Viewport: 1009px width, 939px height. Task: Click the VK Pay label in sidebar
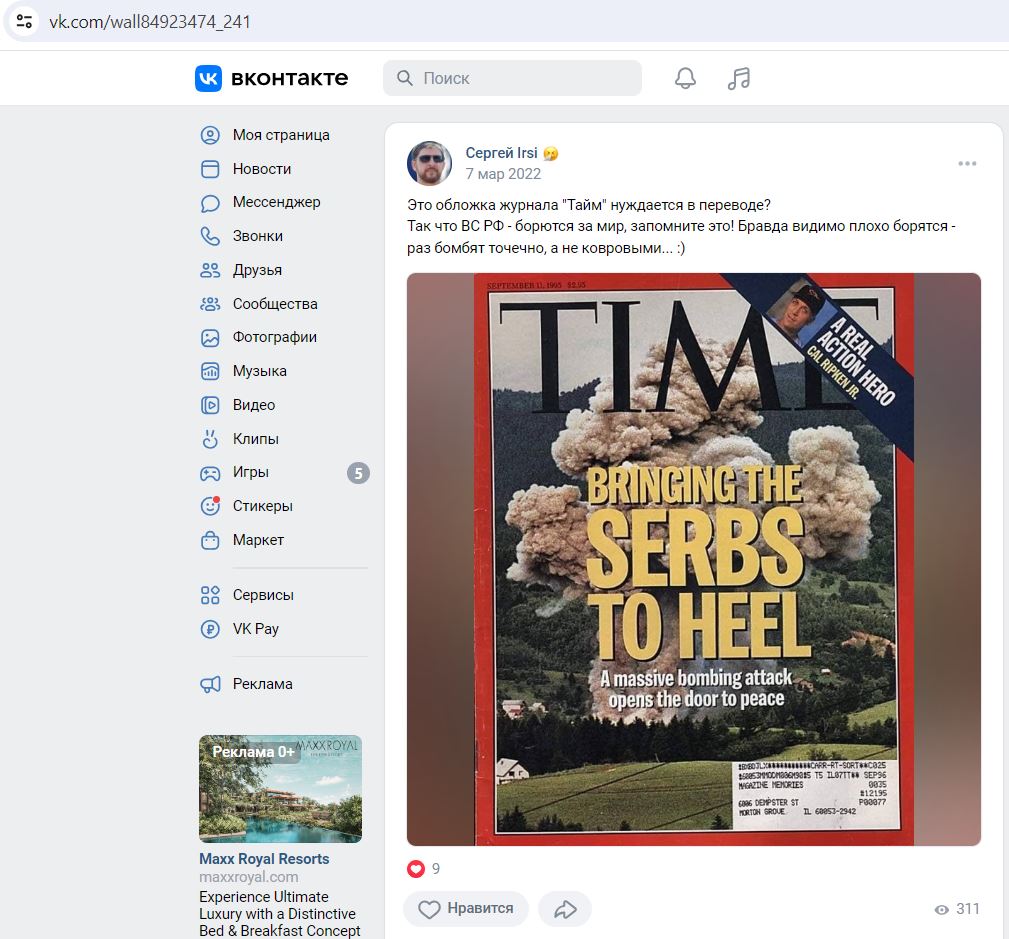[x=255, y=629]
